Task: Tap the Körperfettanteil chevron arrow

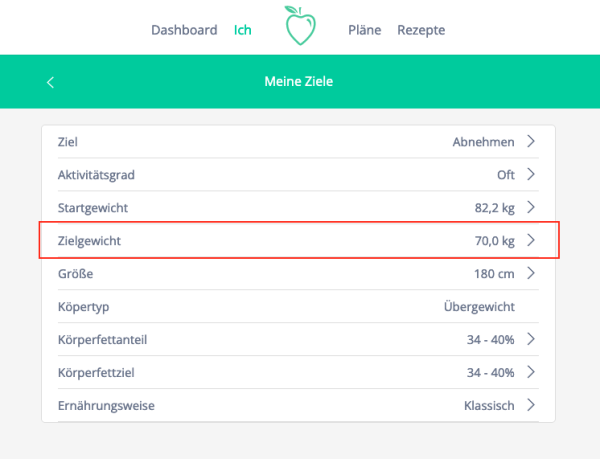Action: click(x=531, y=339)
